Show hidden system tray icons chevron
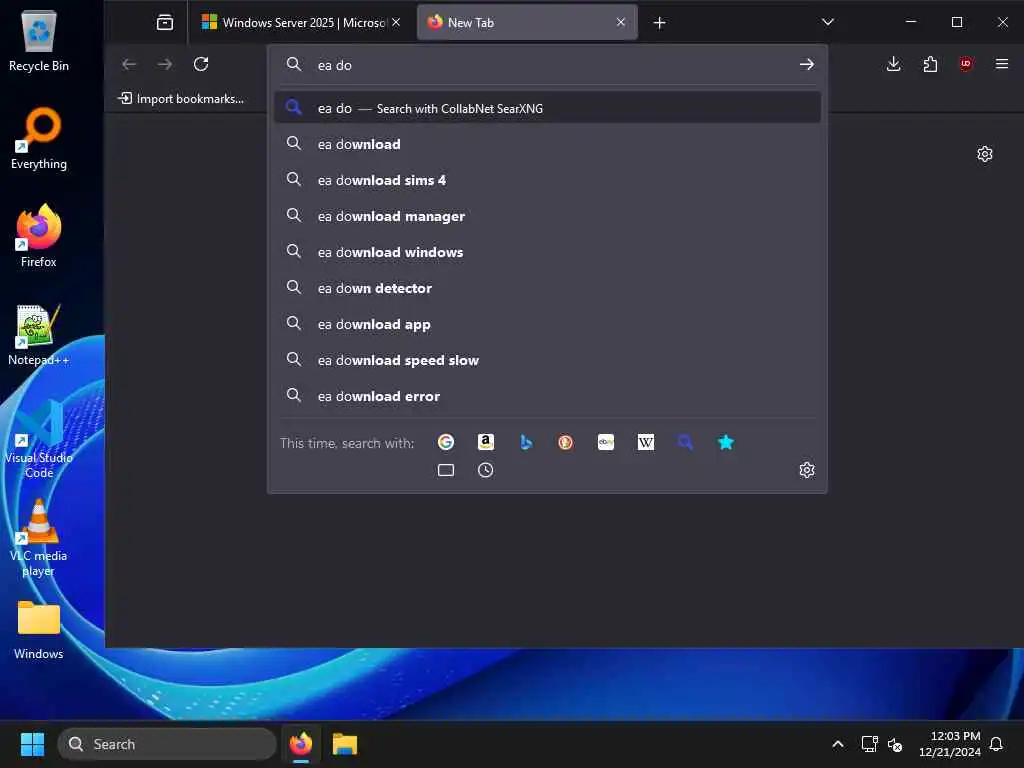This screenshot has width=1024, height=768. tap(838, 744)
